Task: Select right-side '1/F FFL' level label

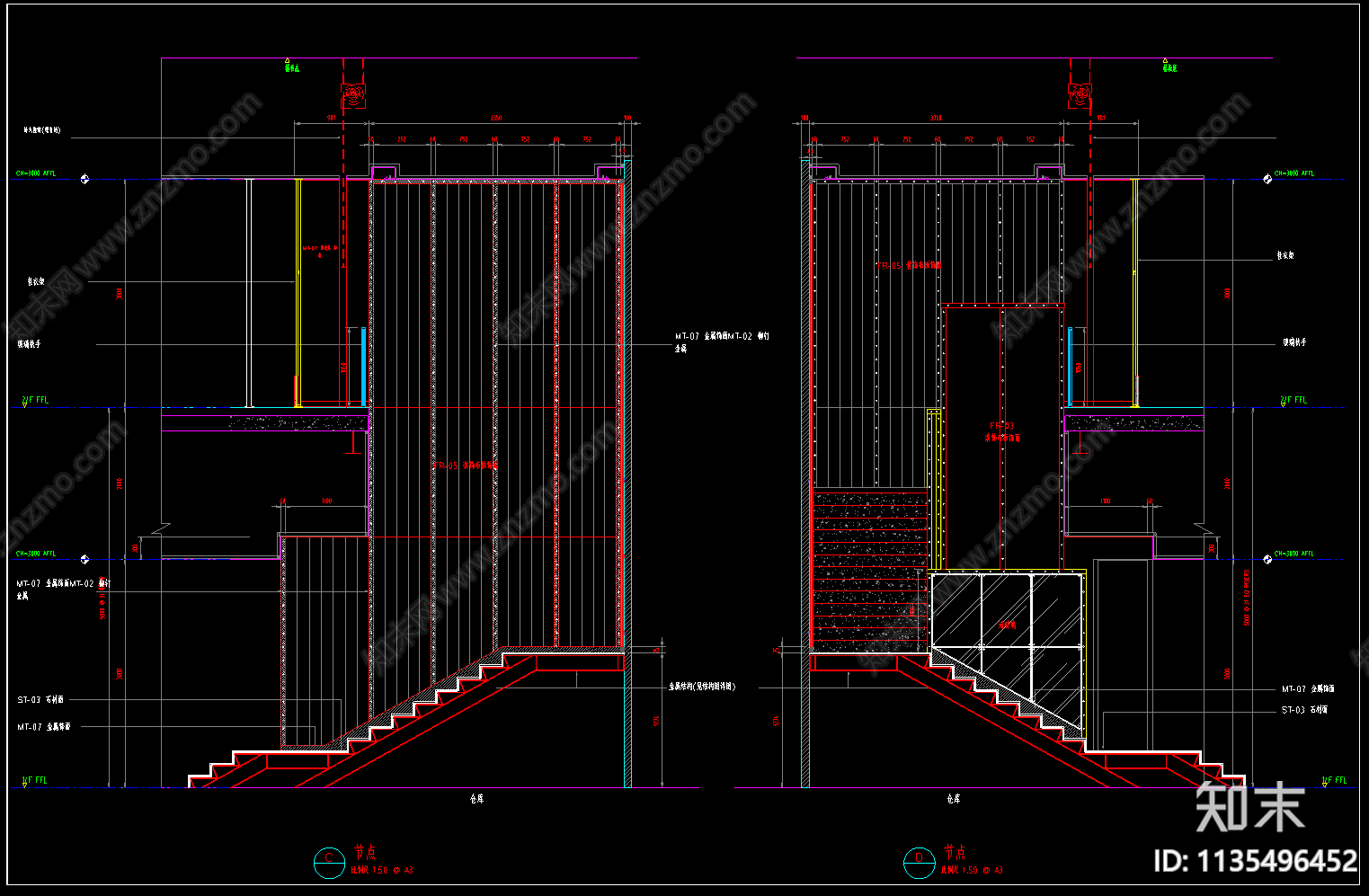Action: (1334, 780)
